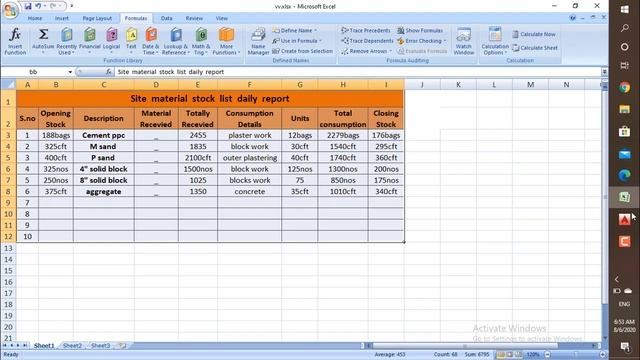Expand the Name Box dropdown

70,72
